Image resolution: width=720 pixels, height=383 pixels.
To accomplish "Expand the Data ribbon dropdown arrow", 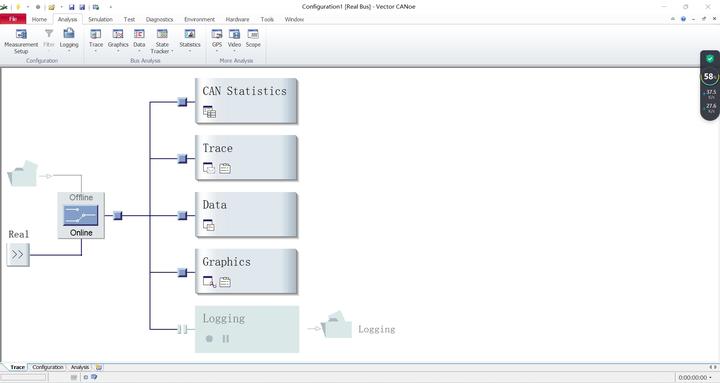I will click(x=139, y=51).
